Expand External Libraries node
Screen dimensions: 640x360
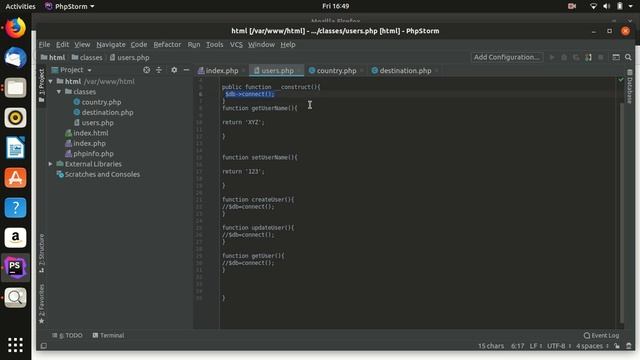coord(51,164)
